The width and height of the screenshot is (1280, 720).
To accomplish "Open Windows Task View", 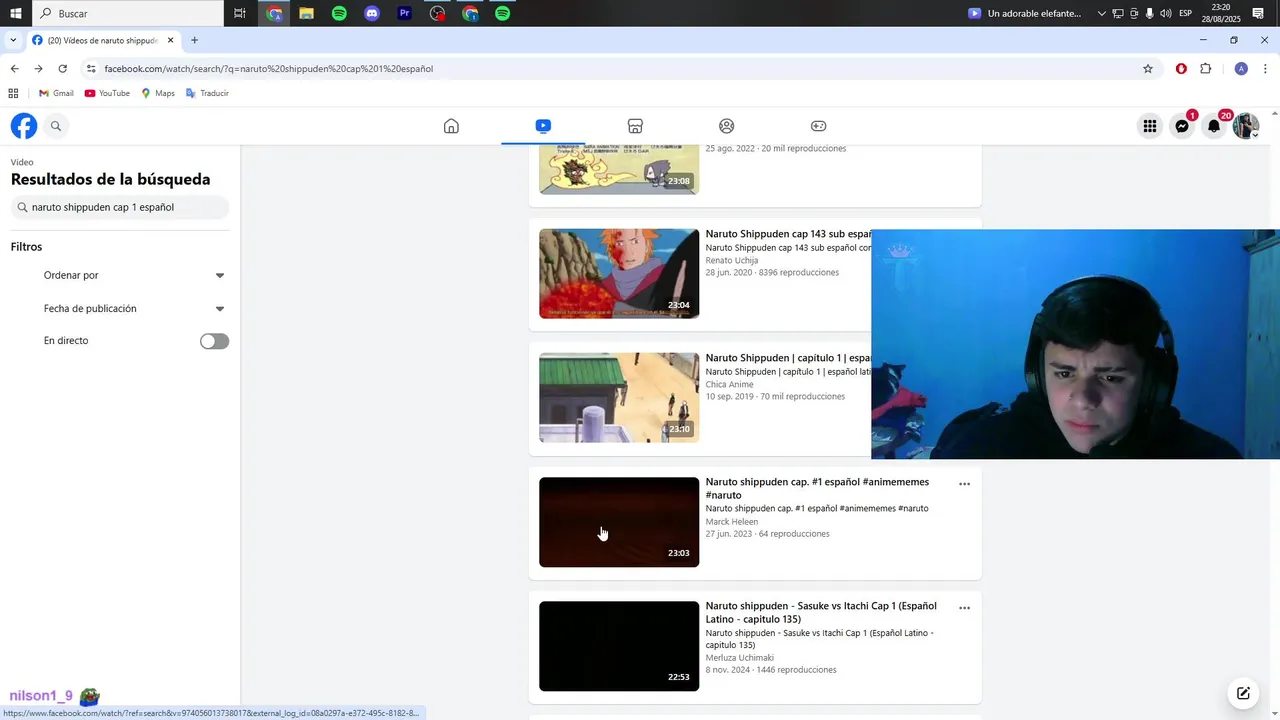I will pyautogui.click(x=240, y=13).
